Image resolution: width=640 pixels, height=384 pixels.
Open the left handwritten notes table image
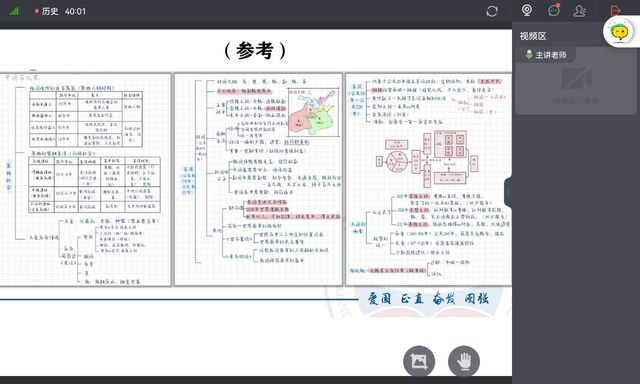tap(85, 180)
